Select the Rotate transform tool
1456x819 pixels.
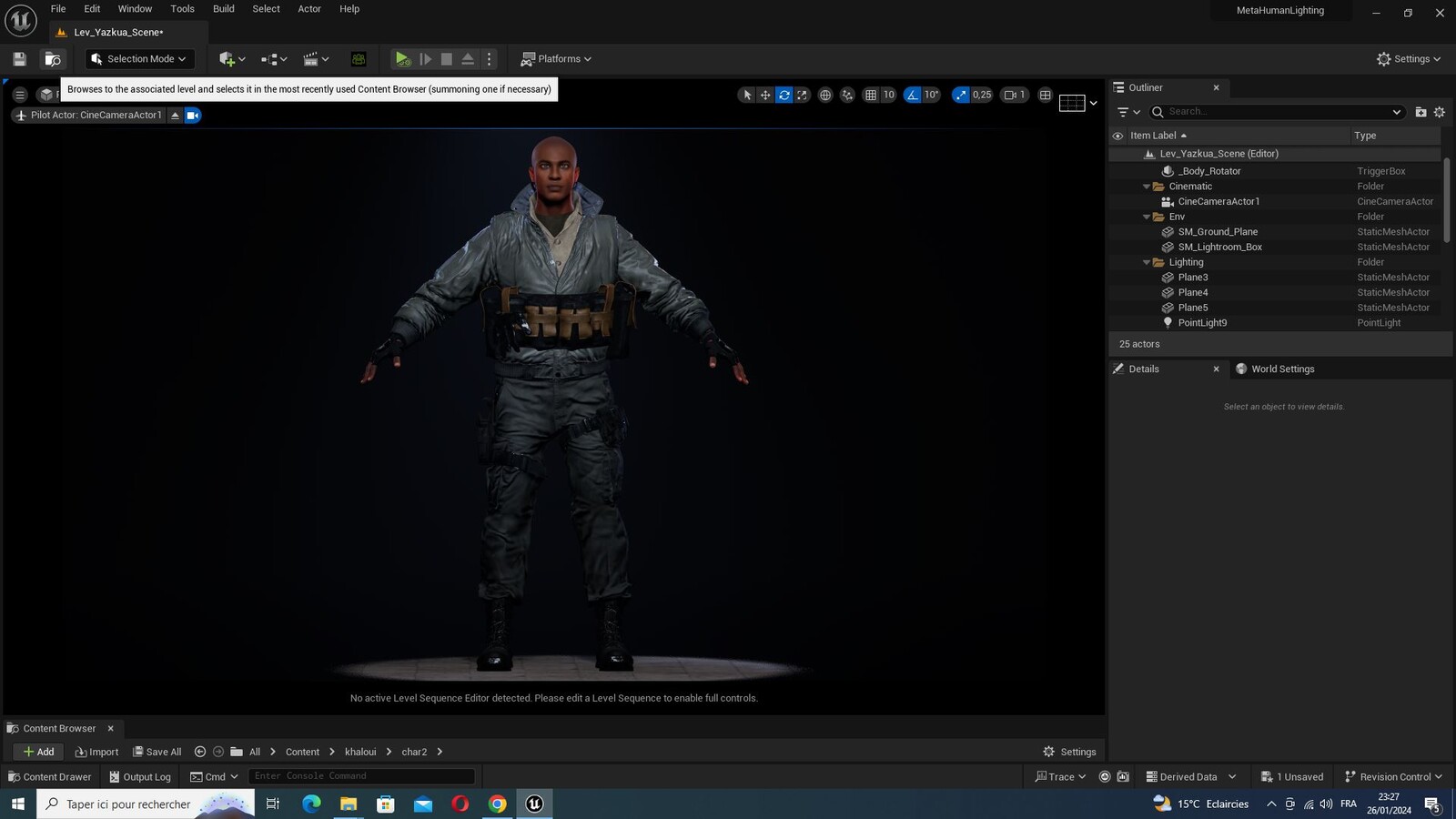784,95
